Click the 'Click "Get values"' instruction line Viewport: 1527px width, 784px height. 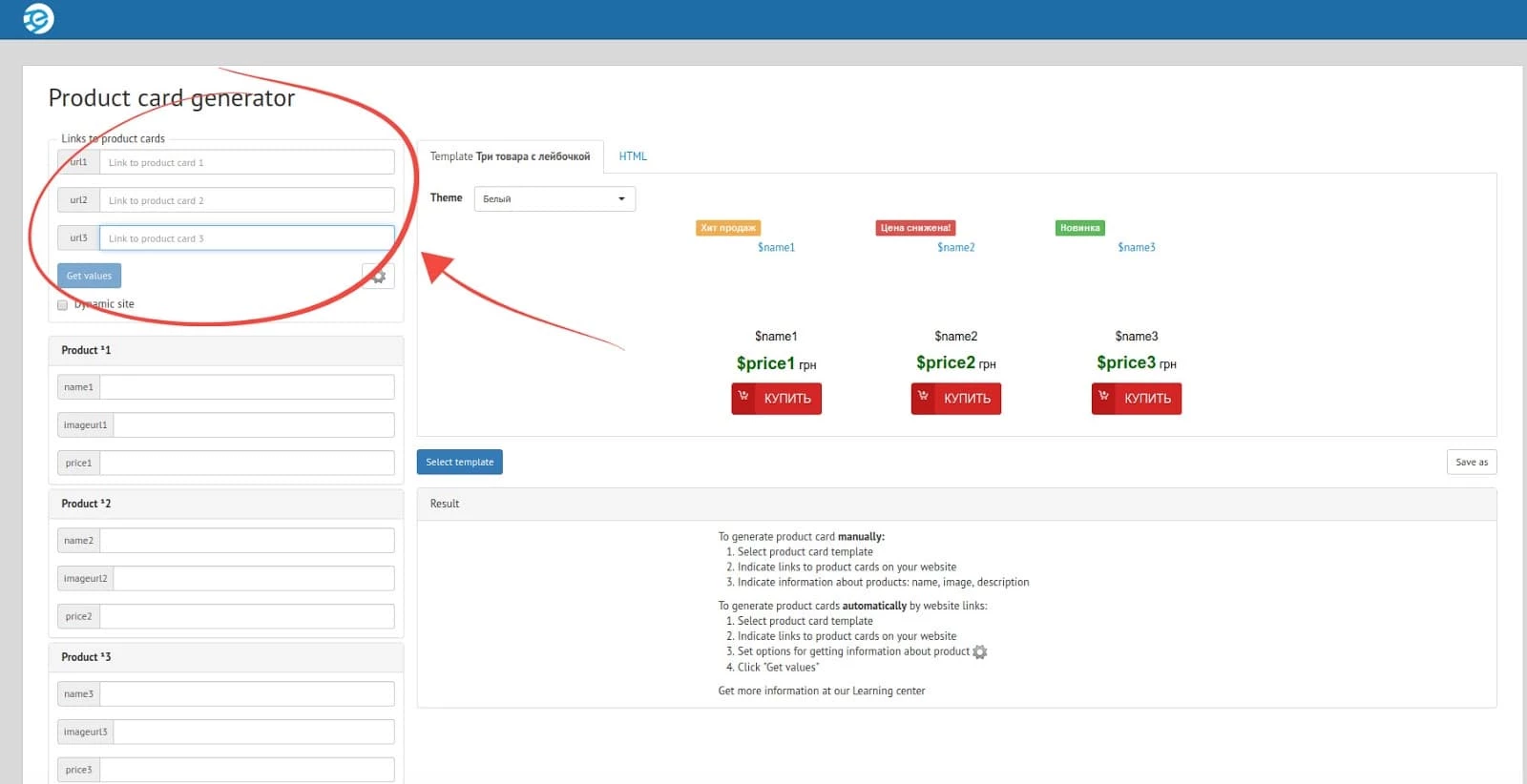pos(778,668)
